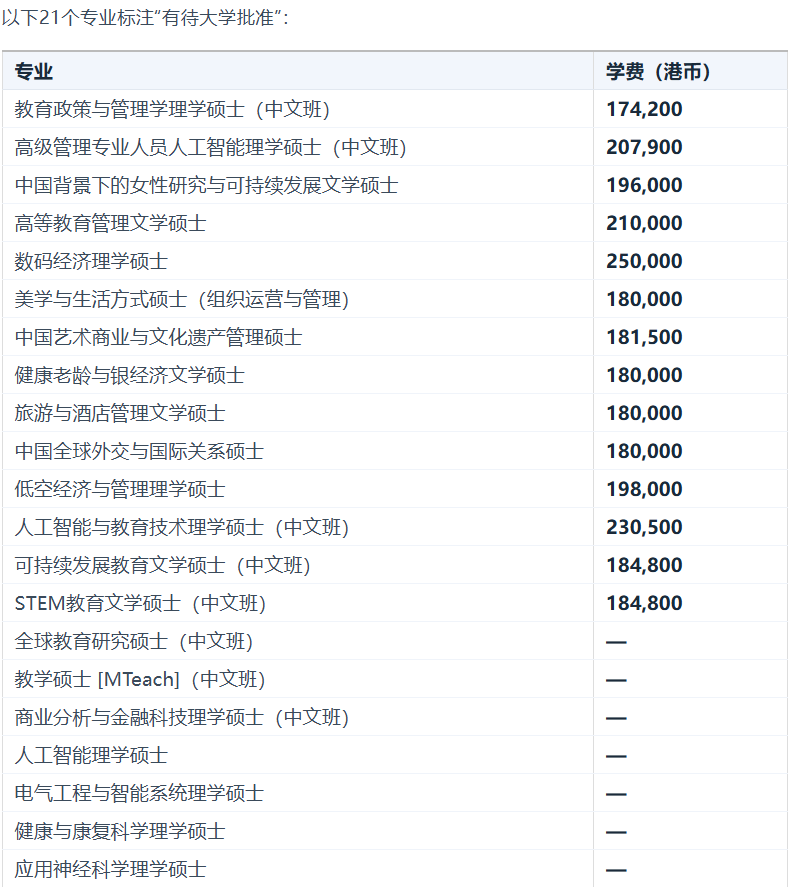The image size is (791, 889).
Task: Click 低空经济与管理理学硕士 program name
Action: tap(120, 489)
